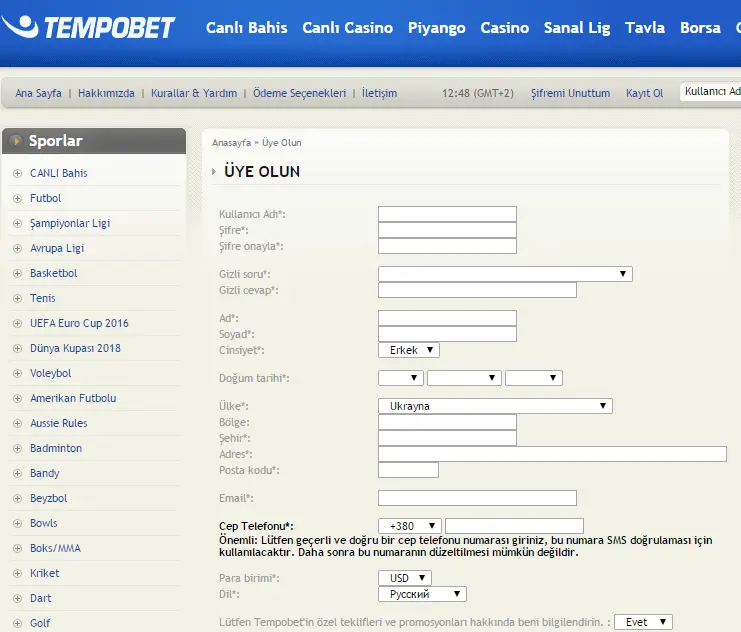
Task: Click the plus icon beside CANLI Bahis
Action: [x=17, y=173]
